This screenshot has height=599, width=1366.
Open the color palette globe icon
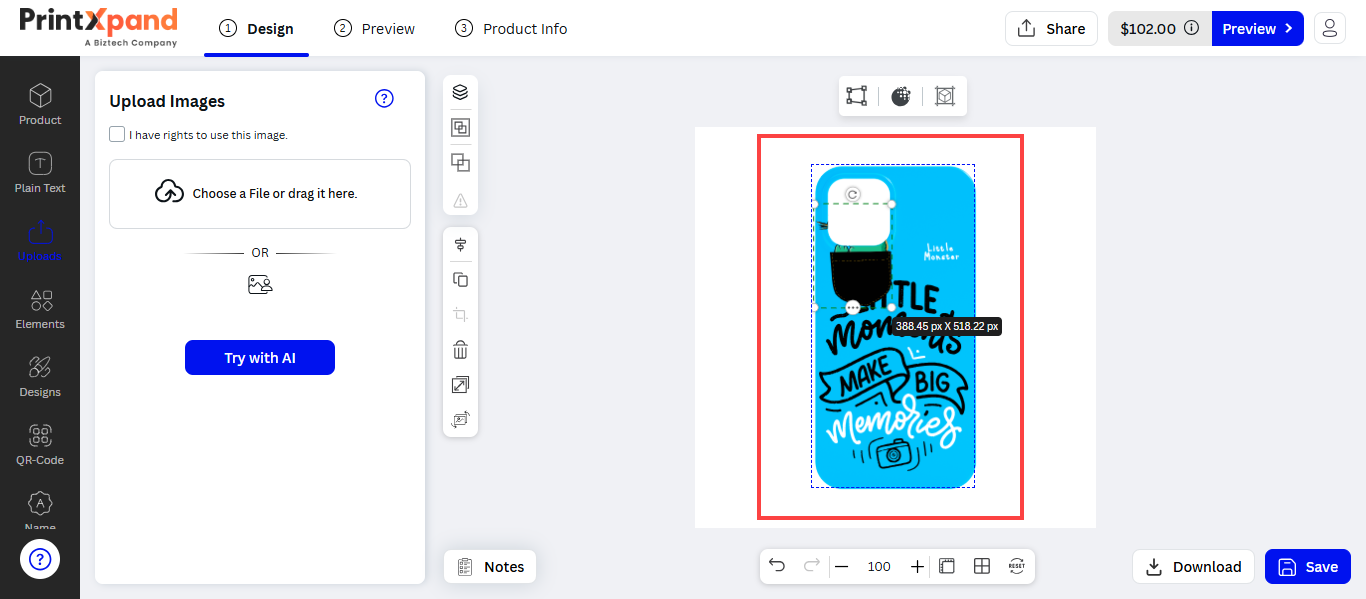(x=901, y=96)
